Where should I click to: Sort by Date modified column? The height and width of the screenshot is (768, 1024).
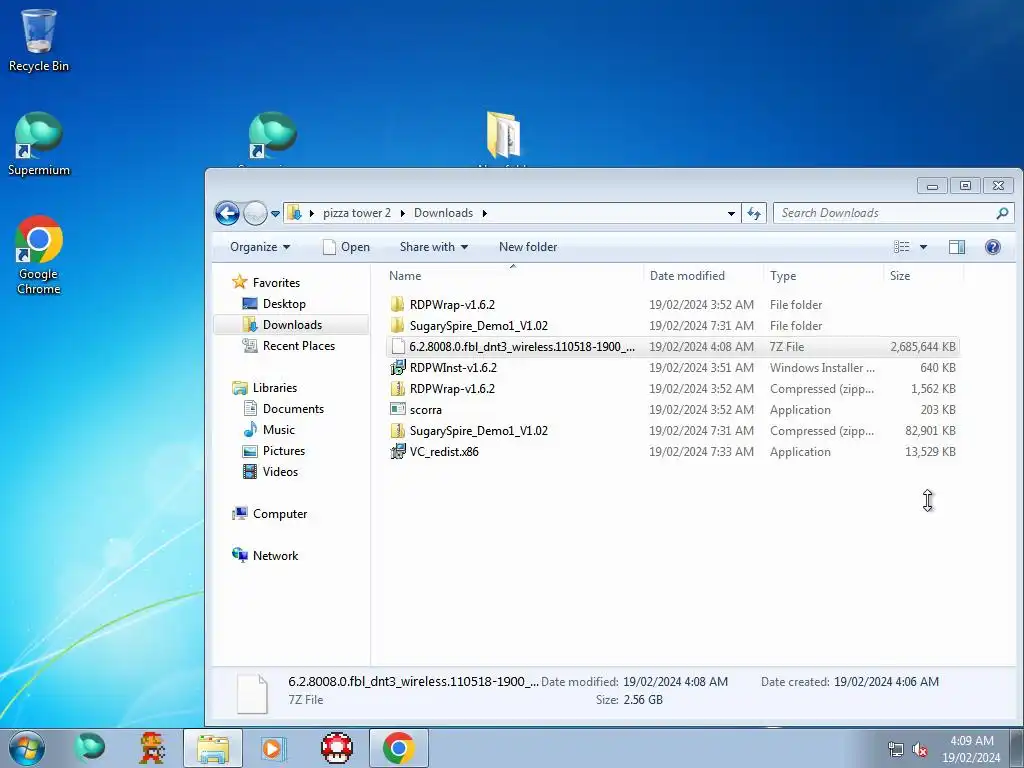point(703,276)
